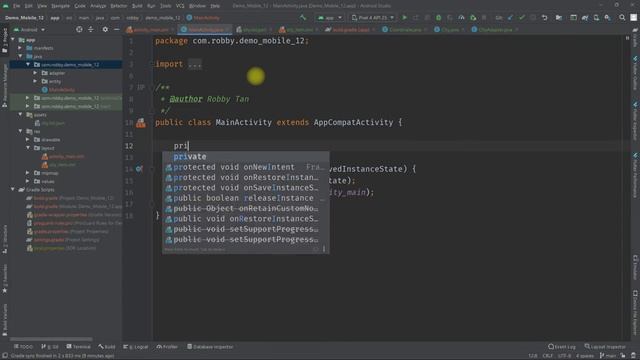Open the Profile app gauge icon
Image resolution: width=640 pixels, height=360 pixels.
[461, 18]
